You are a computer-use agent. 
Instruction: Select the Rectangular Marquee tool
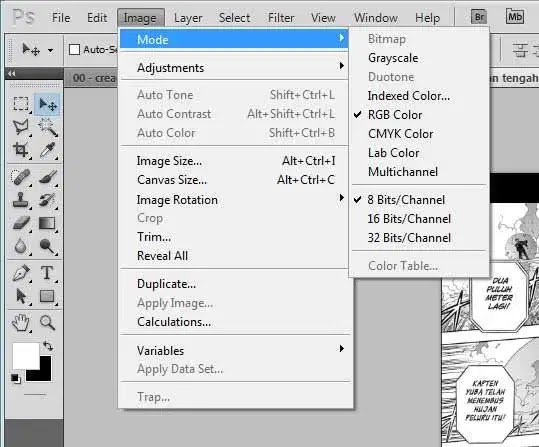click(x=21, y=104)
